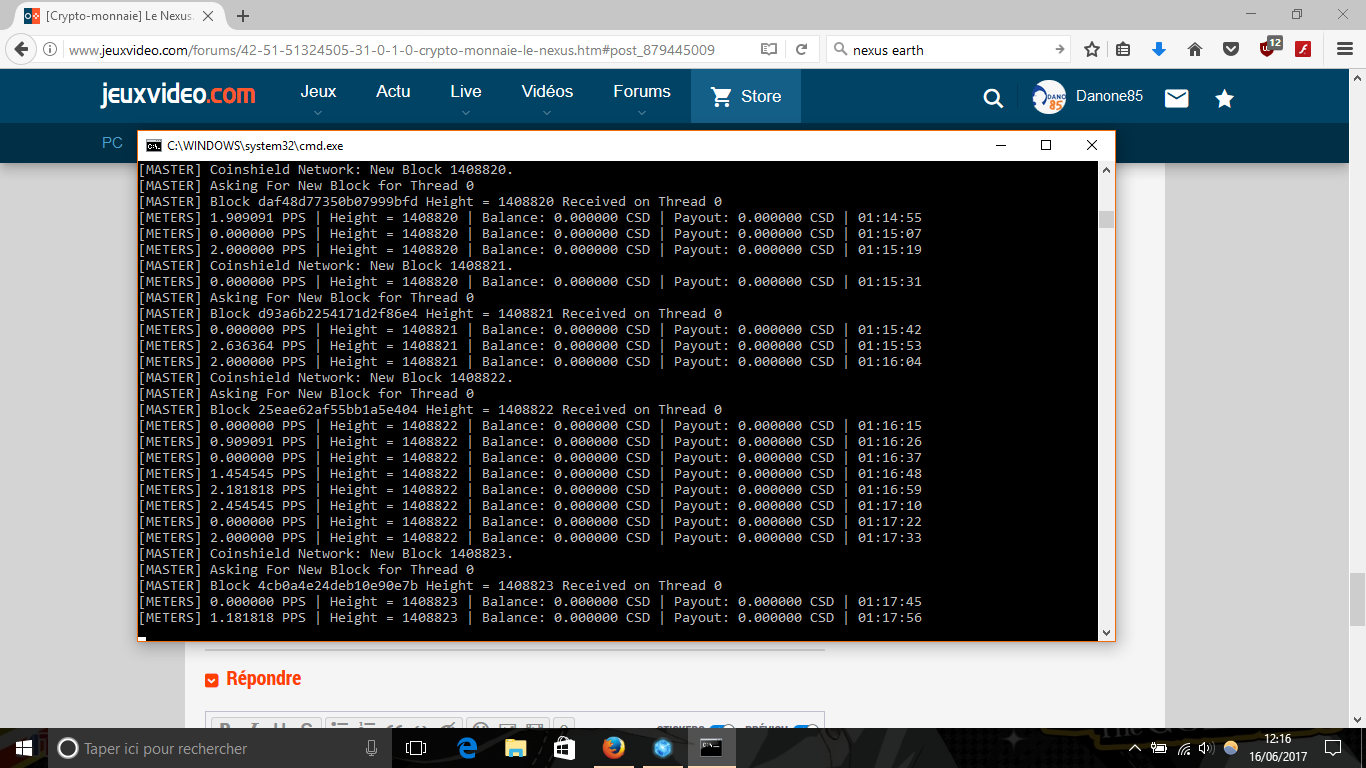Click the cmd window scrollbar down arrow
Screen dimensions: 1366x768
(x=1106, y=632)
